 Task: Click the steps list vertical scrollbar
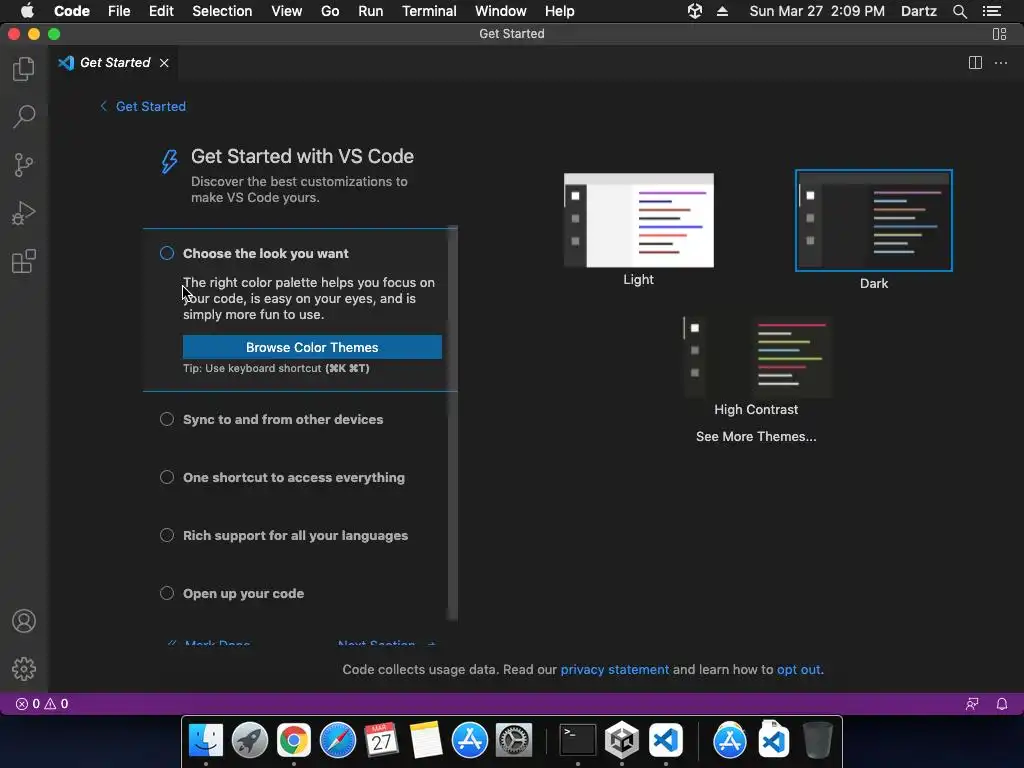coord(452,423)
